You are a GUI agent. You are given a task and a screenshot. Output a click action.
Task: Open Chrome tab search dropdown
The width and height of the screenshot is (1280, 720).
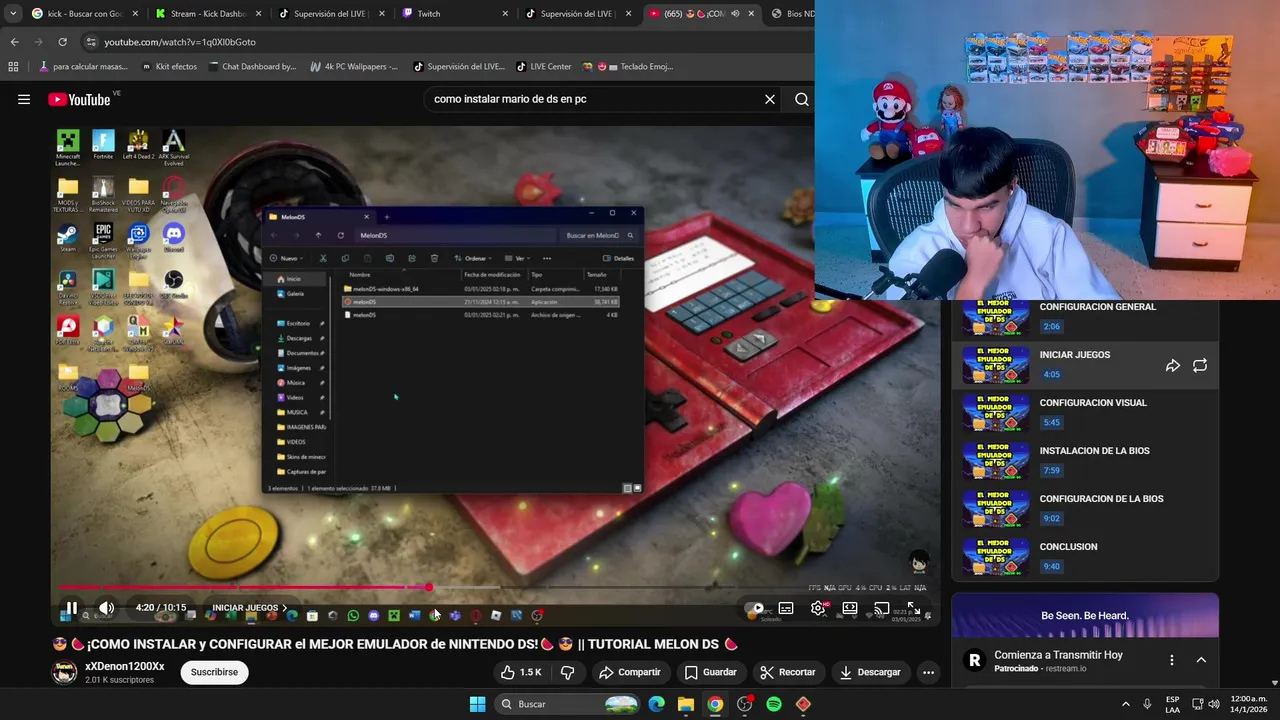12,14
